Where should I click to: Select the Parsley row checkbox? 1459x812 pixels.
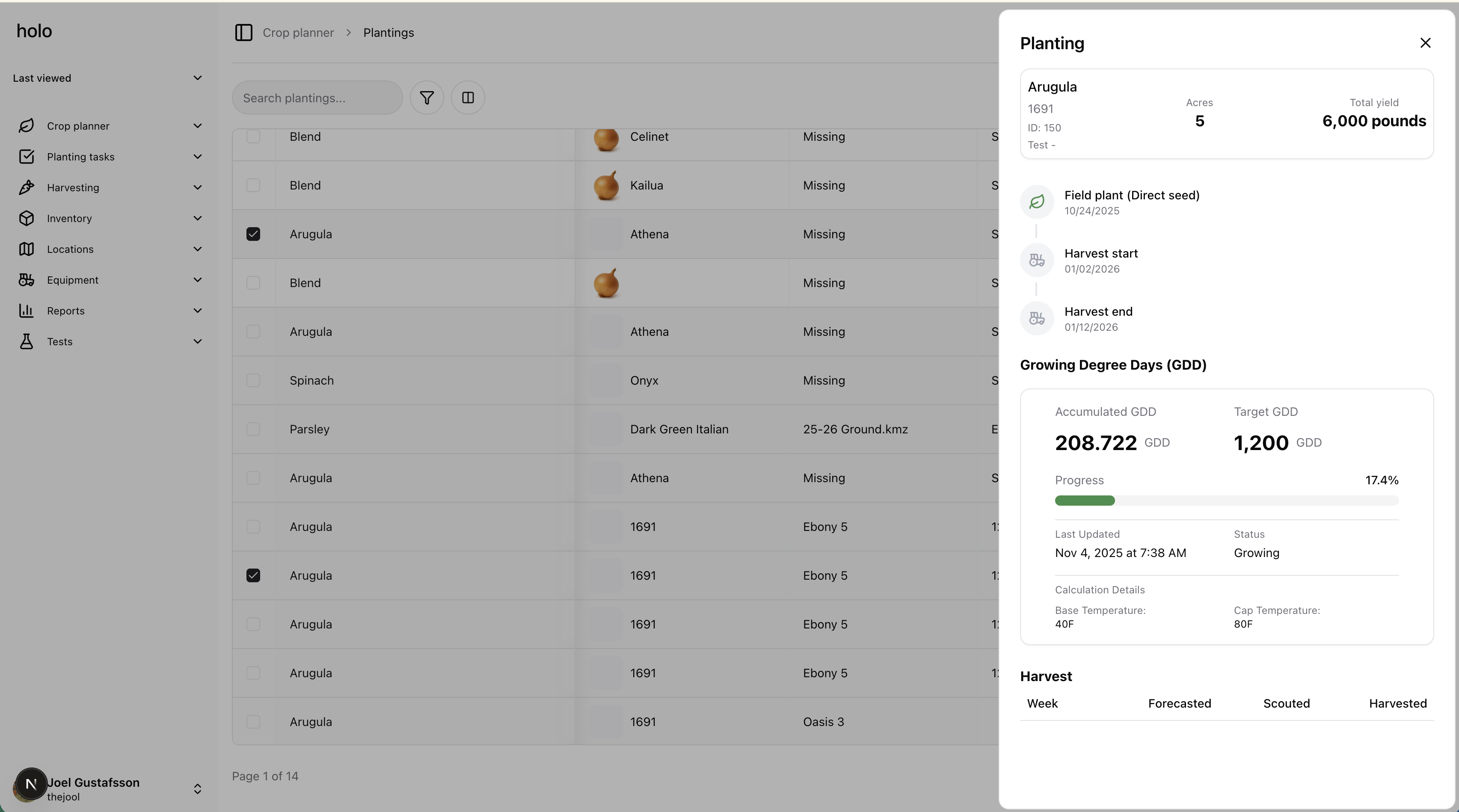pyautogui.click(x=253, y=429)
